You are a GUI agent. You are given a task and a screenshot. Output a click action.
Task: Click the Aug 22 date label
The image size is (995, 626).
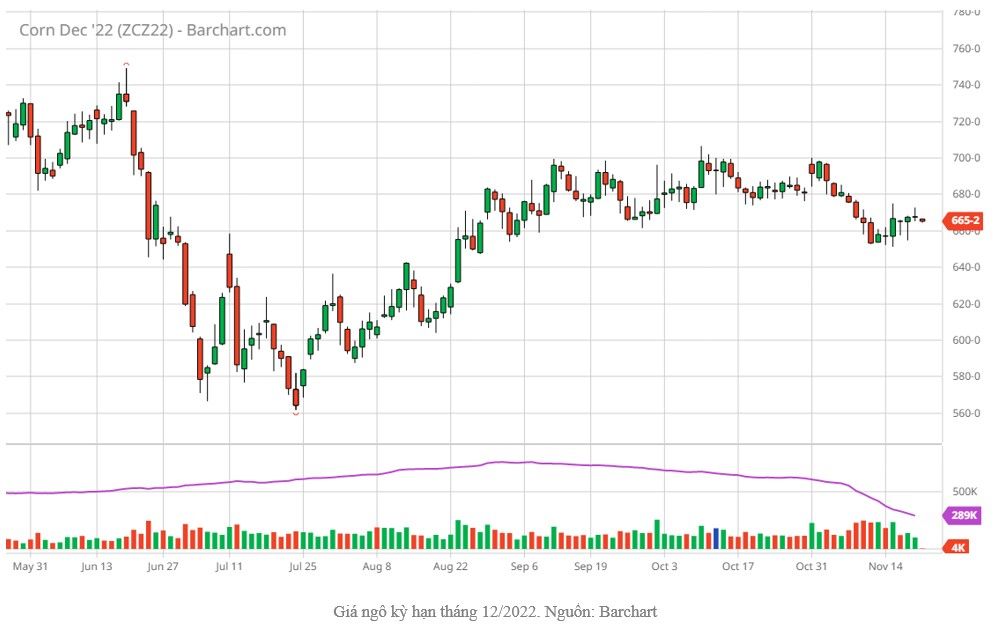click(x=451, y=566)
